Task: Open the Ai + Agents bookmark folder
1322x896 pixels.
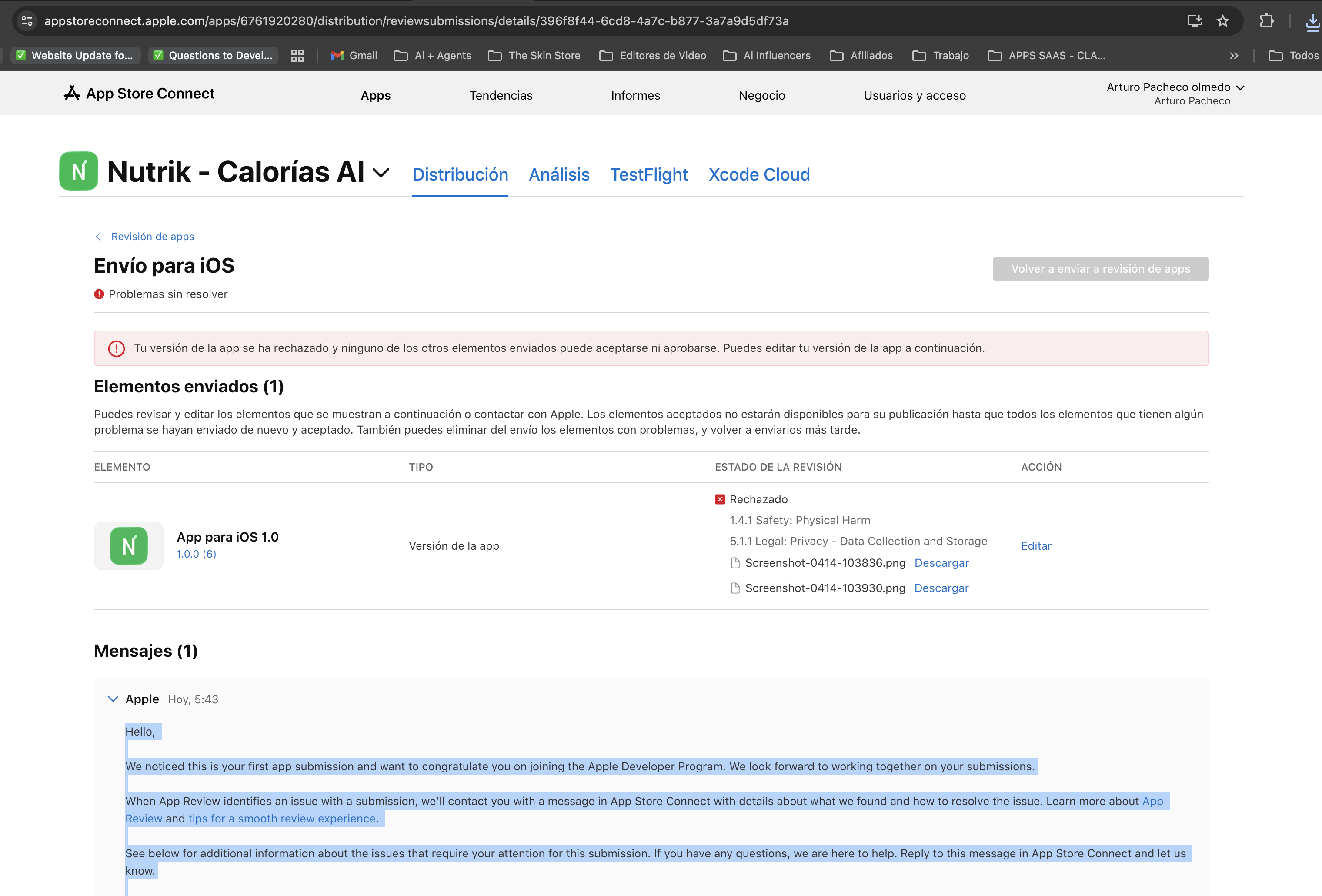Action: coord(433,55)
